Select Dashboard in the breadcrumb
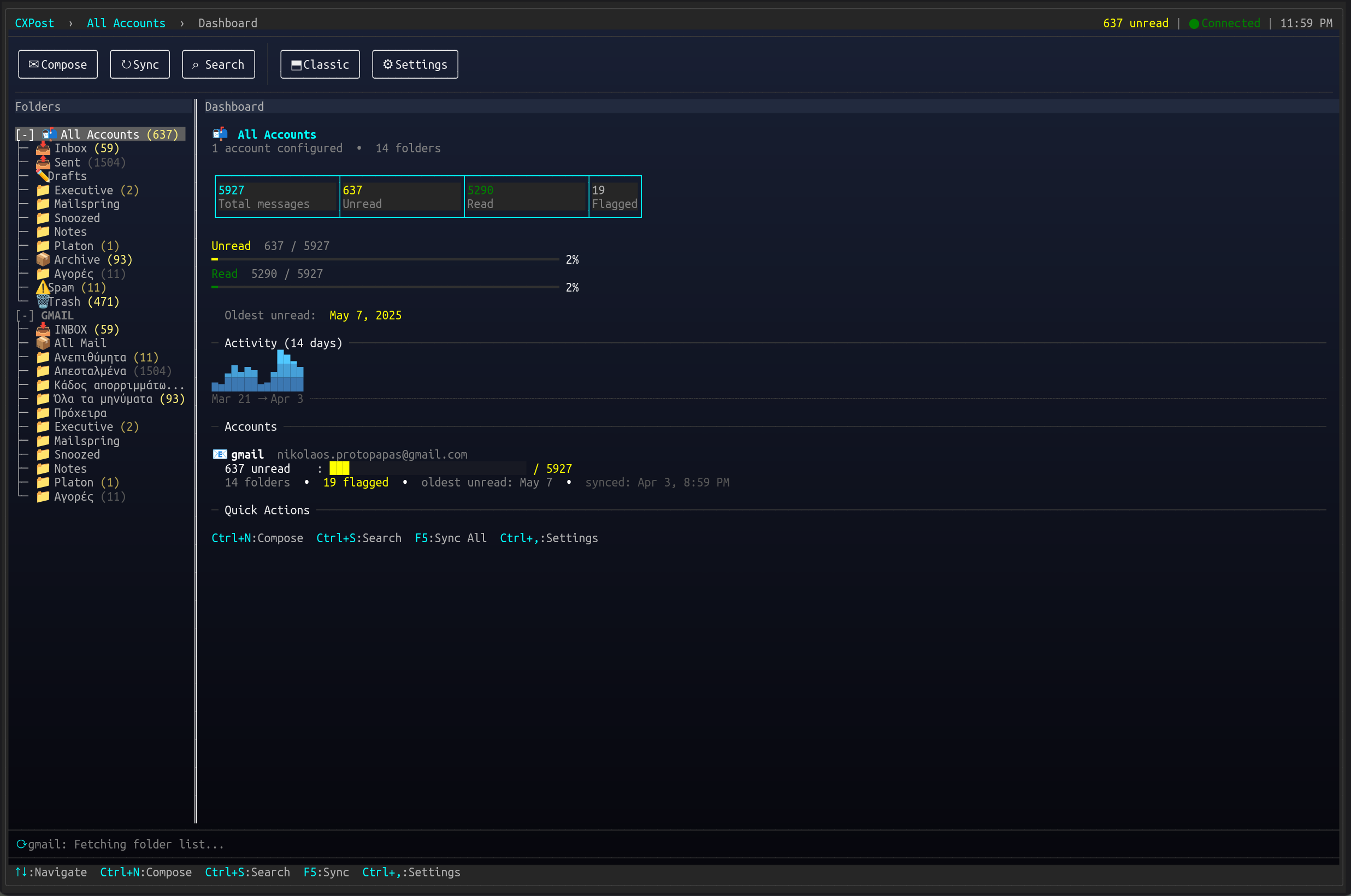Screen dimensions: 1351x896 227,23
